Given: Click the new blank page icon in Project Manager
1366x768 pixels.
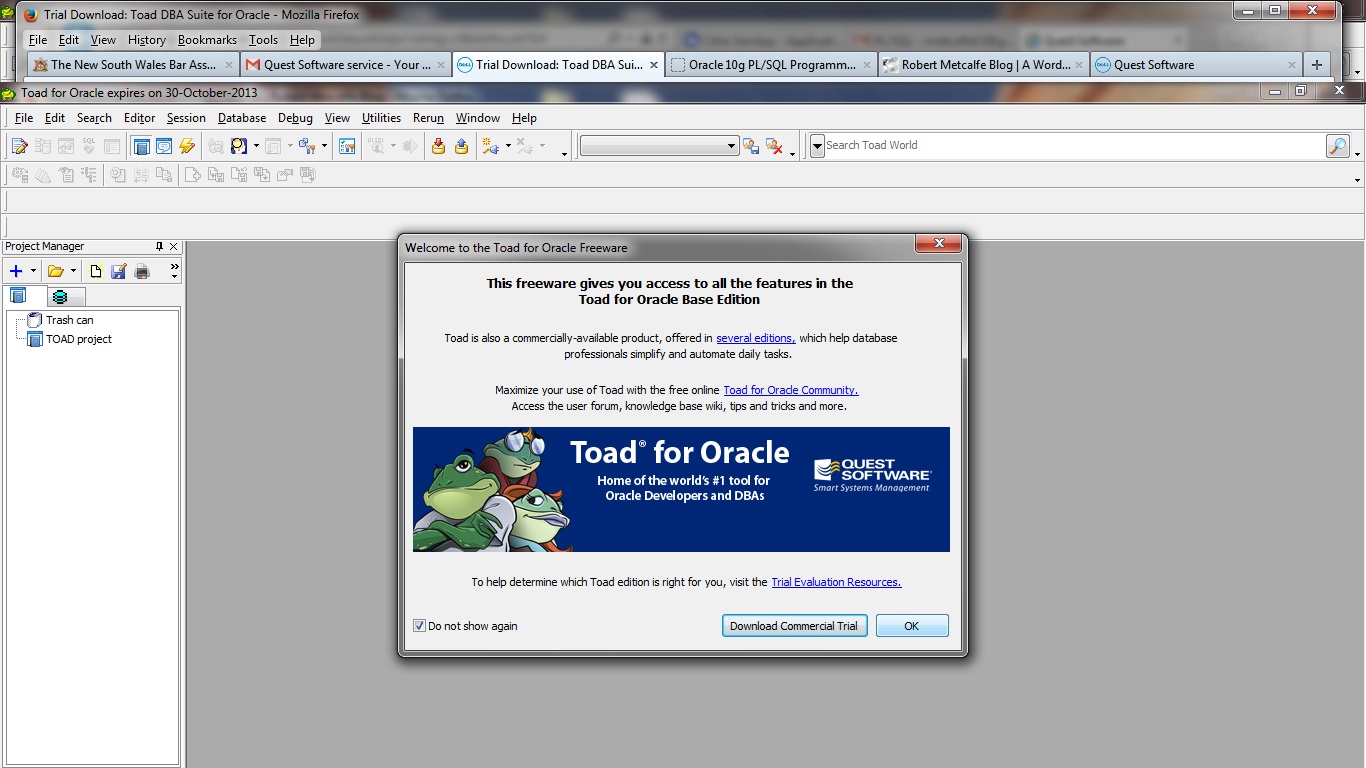Looking at the screenshot, I should (x=96, y=271).
